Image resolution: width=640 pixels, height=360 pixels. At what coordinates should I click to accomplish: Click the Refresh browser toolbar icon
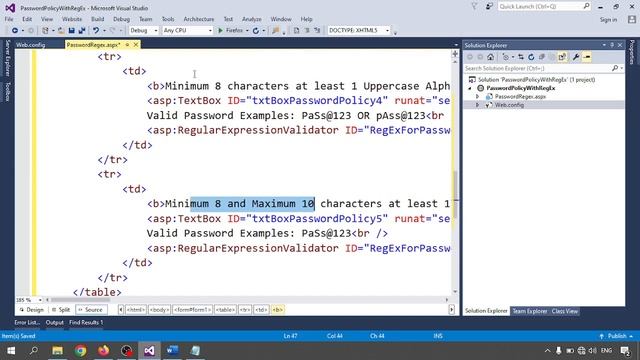point(256,31)
